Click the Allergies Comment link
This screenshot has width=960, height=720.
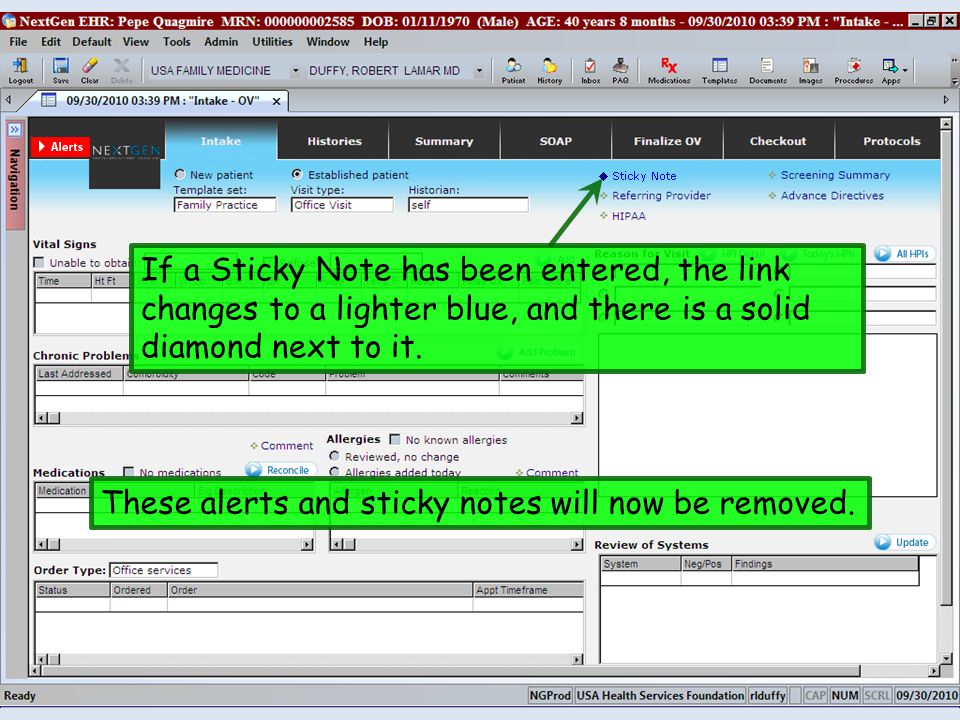pyautogui.click(x=552, y=473)
